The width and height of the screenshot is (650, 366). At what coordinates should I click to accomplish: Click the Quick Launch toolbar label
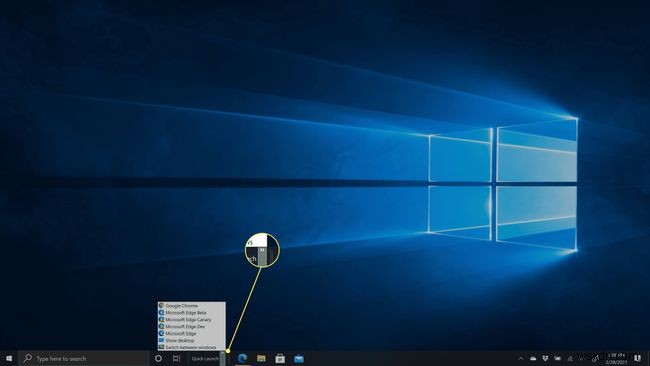point(205,359)
